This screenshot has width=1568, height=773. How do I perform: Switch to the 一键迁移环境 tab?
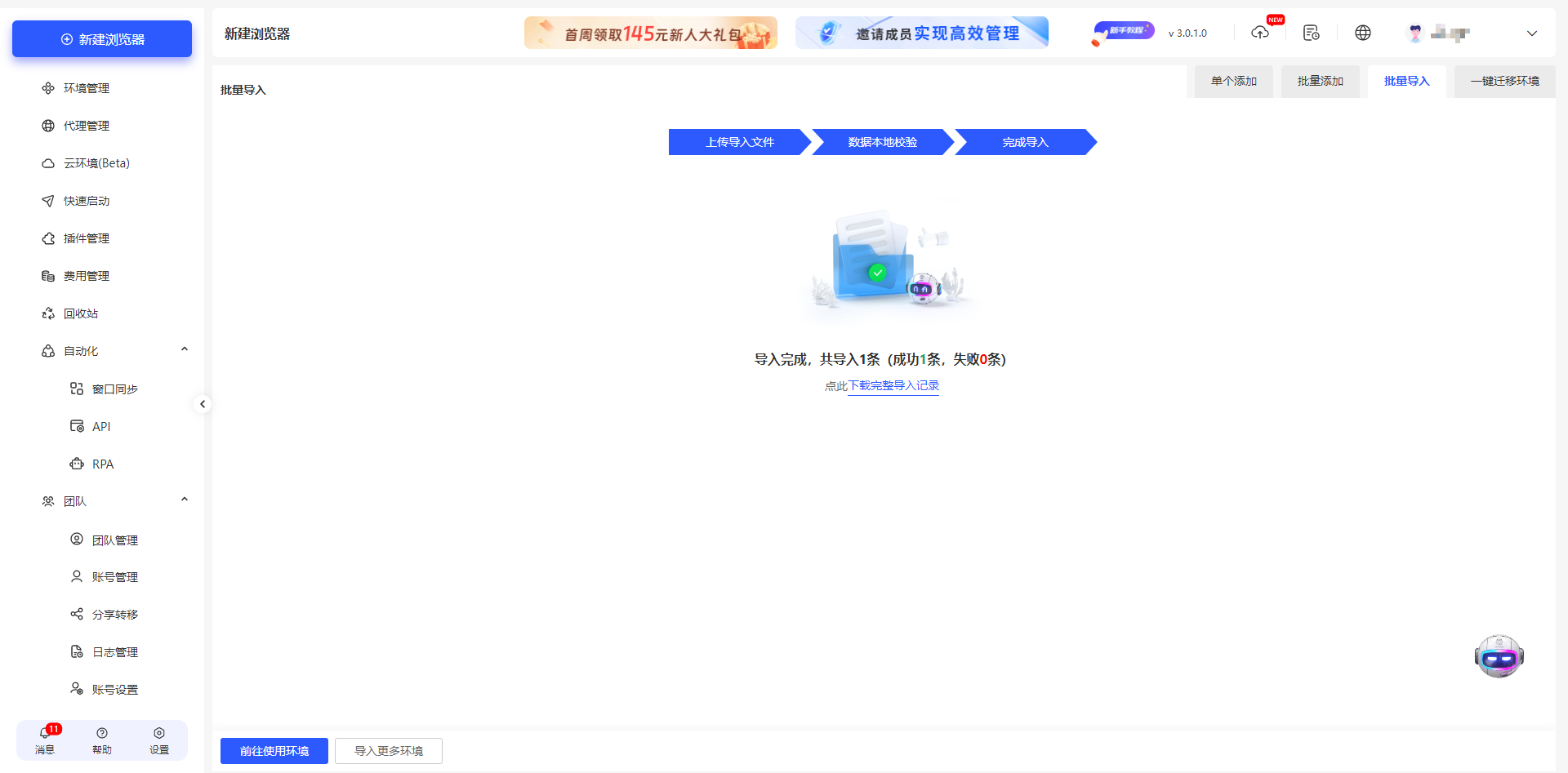point(1504,81)
